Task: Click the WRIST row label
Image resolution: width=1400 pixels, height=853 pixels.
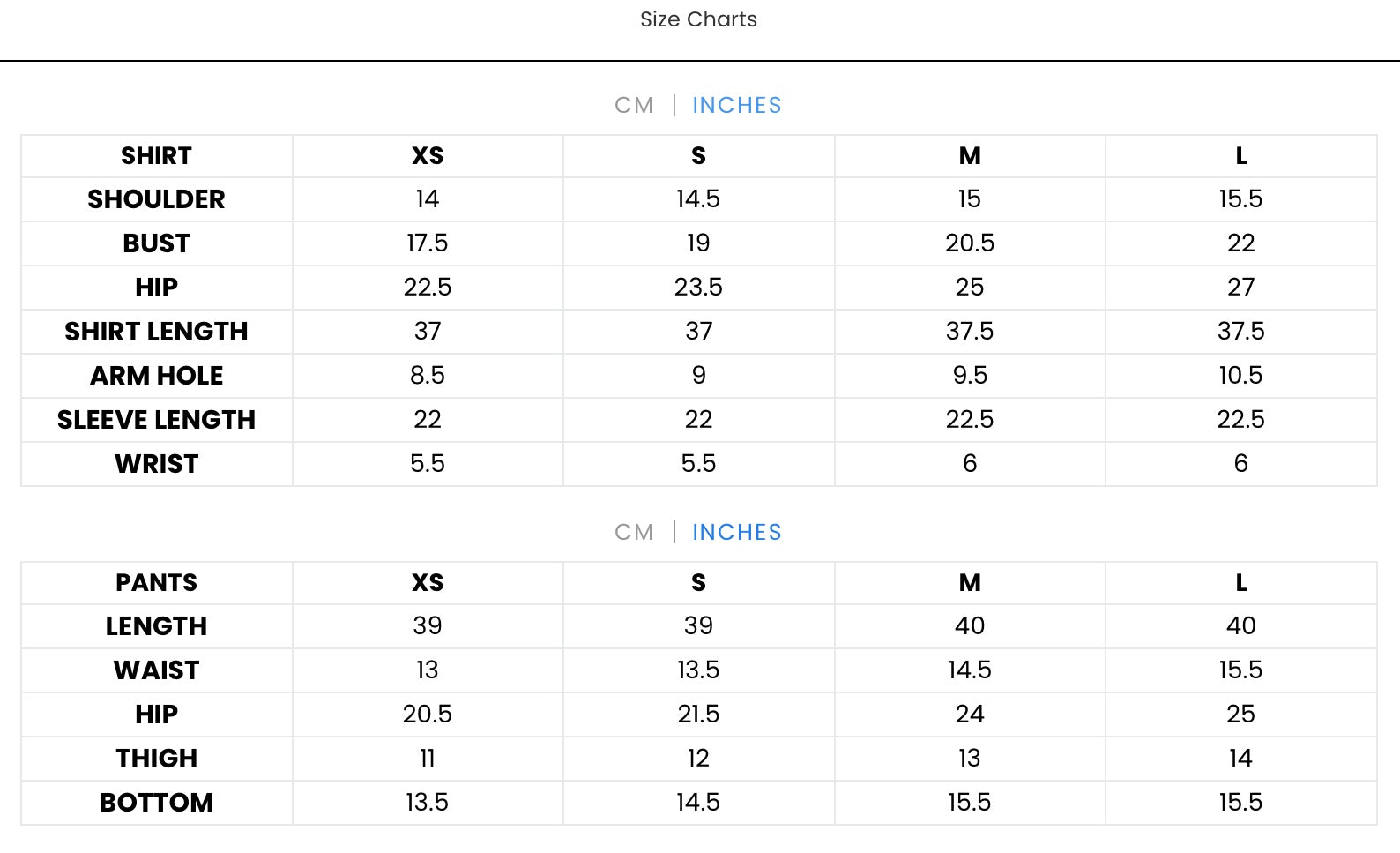Action: point(156,464)
